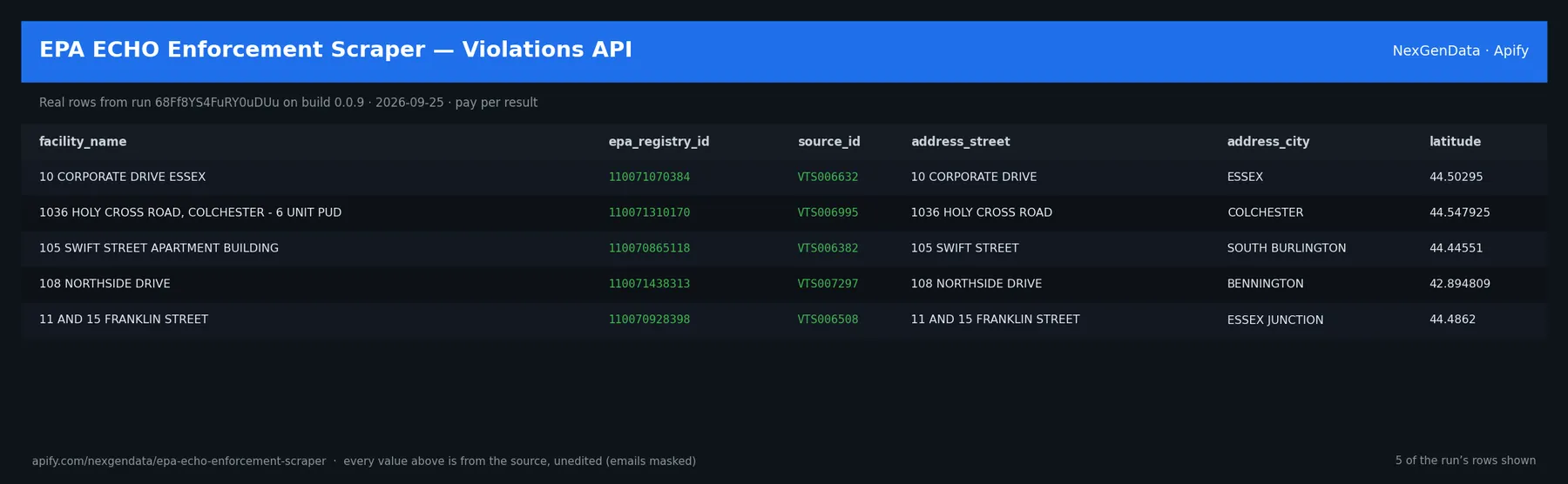Select street address 1036 HOLY CROSS ROAD
Image resolution: width=1568 pixels, height=484 pixels.
(x=982, y=212)
